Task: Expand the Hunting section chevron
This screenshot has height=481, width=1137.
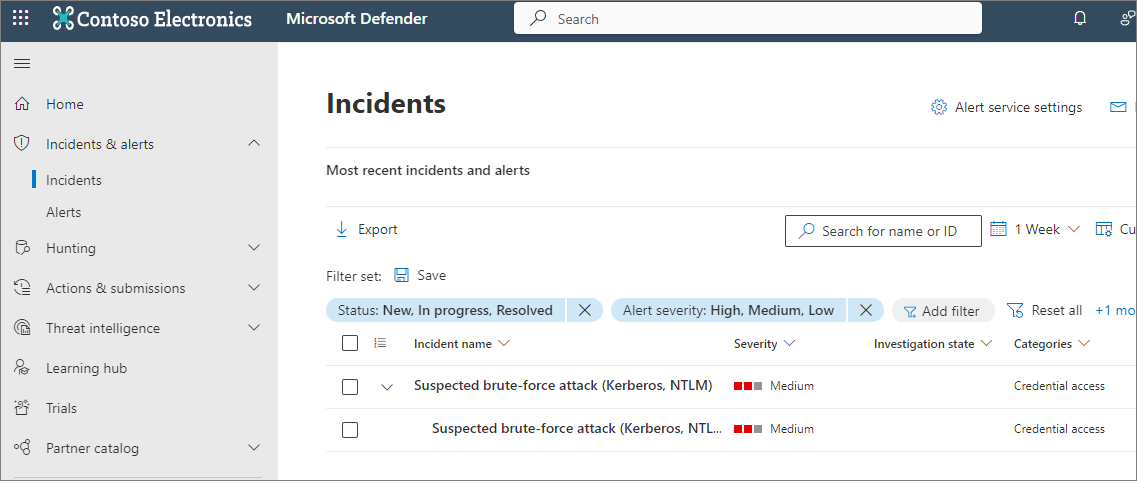Action: (254, 248)
